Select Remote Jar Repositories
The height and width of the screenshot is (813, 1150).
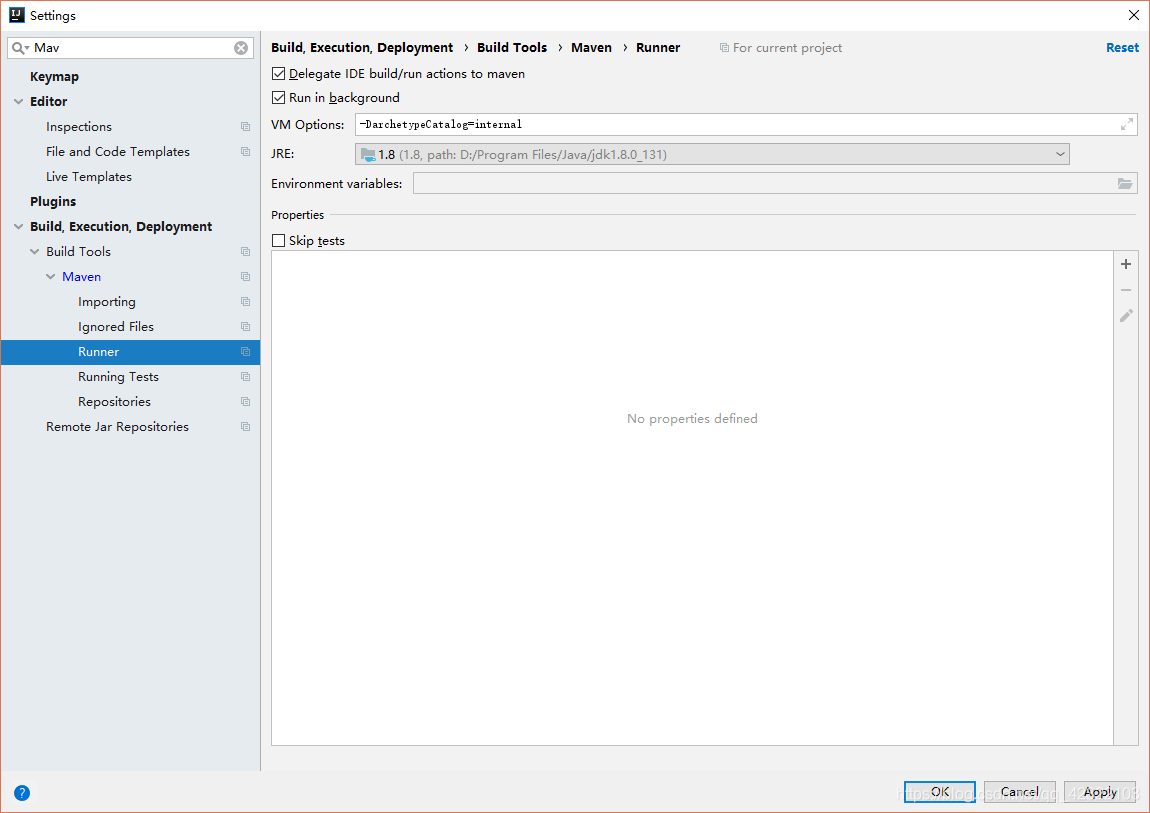[117, 427]
